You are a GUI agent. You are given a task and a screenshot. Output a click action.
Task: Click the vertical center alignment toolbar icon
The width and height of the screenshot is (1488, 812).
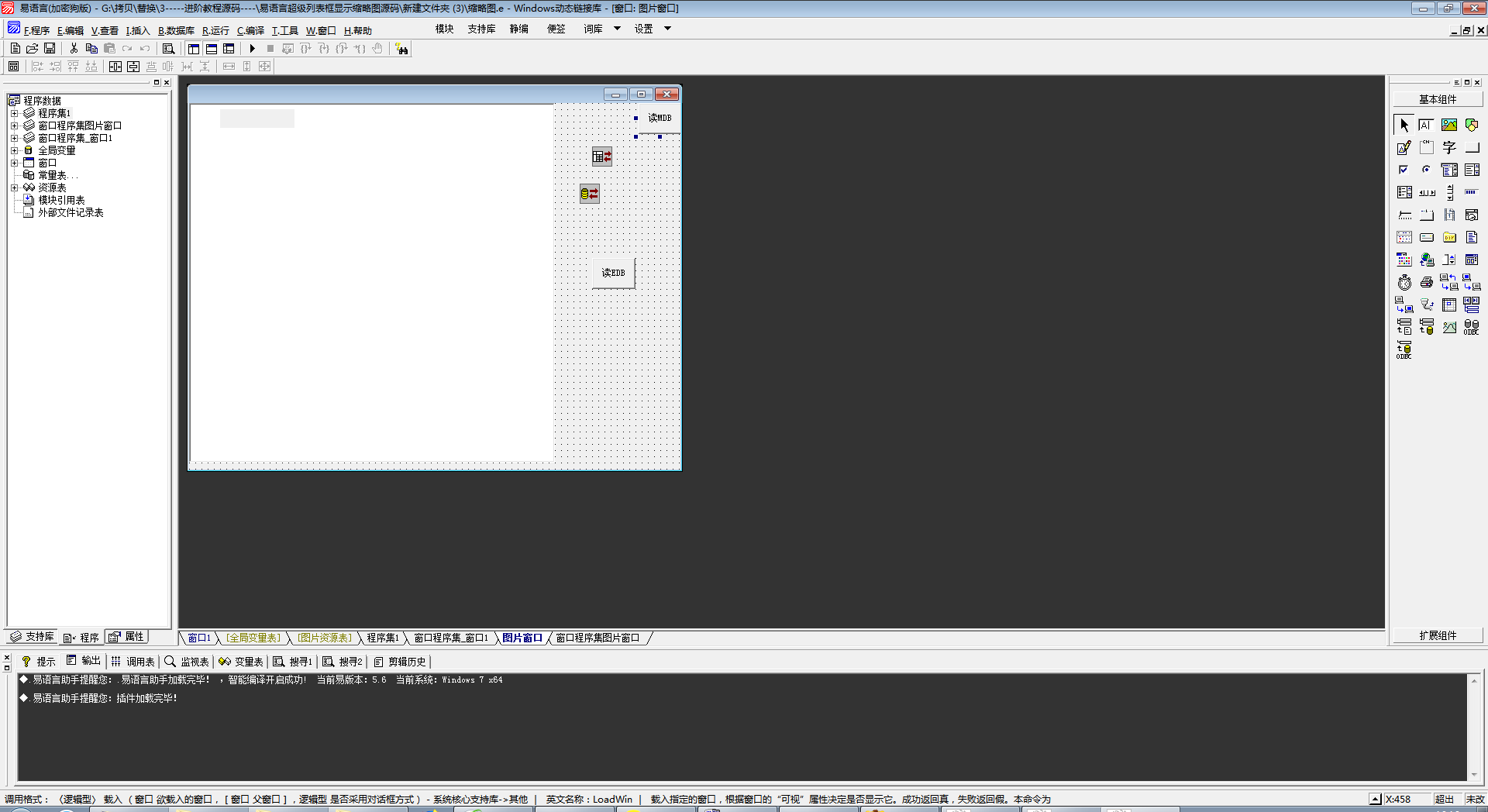pos(133,67)
